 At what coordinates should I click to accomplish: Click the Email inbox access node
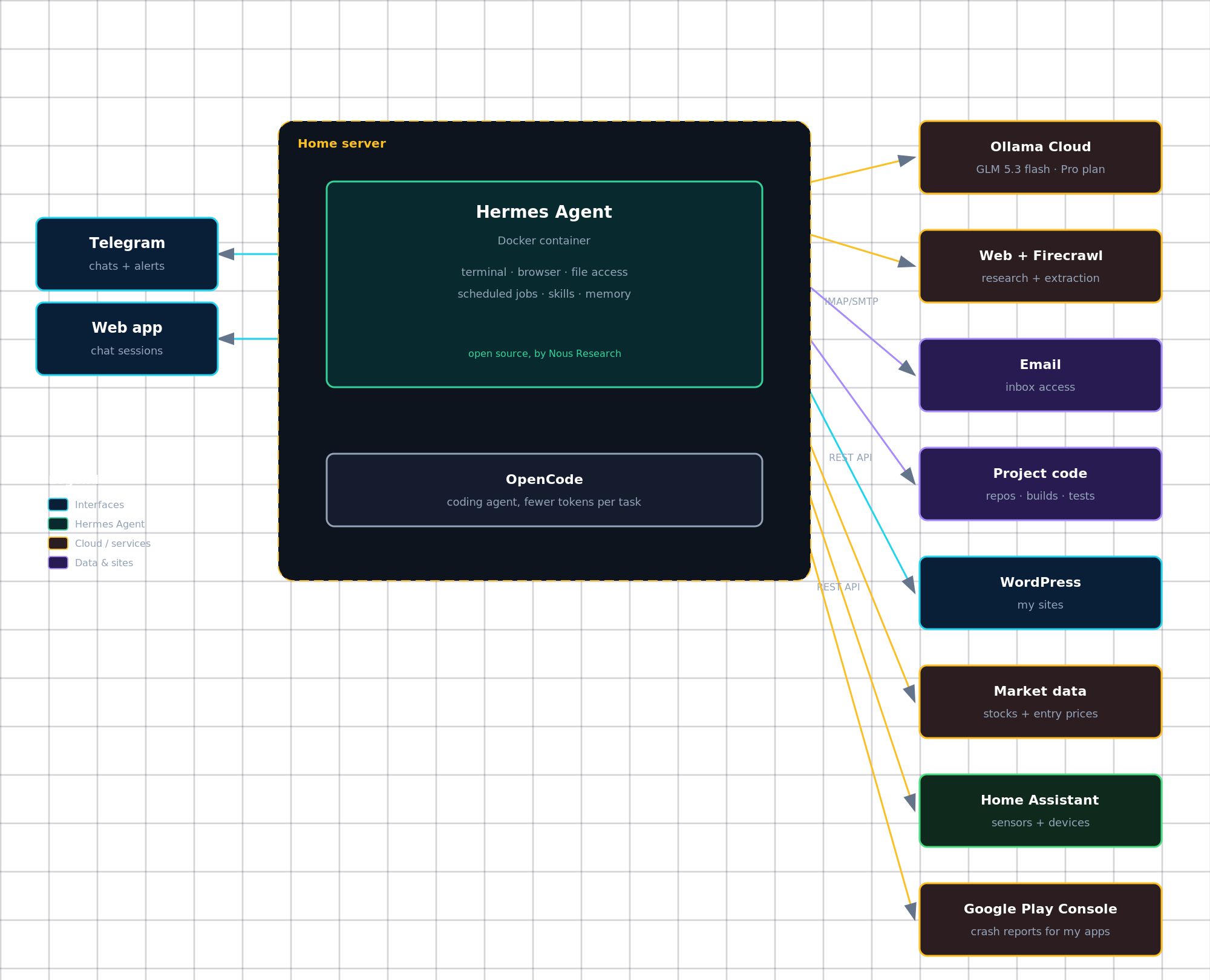click(1041, 375)
